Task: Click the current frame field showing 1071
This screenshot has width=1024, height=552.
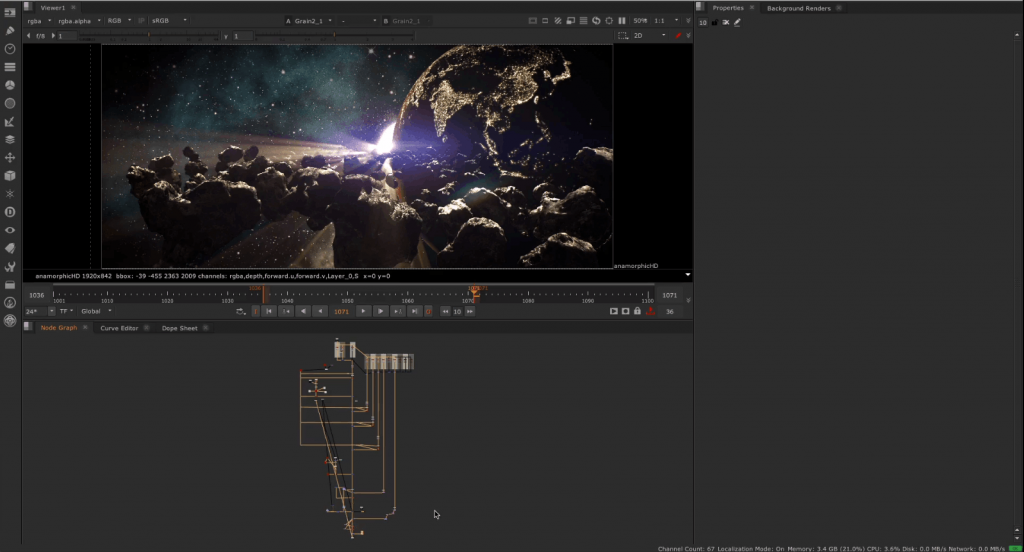Action: pyautogui.click(x=341, y=311)
